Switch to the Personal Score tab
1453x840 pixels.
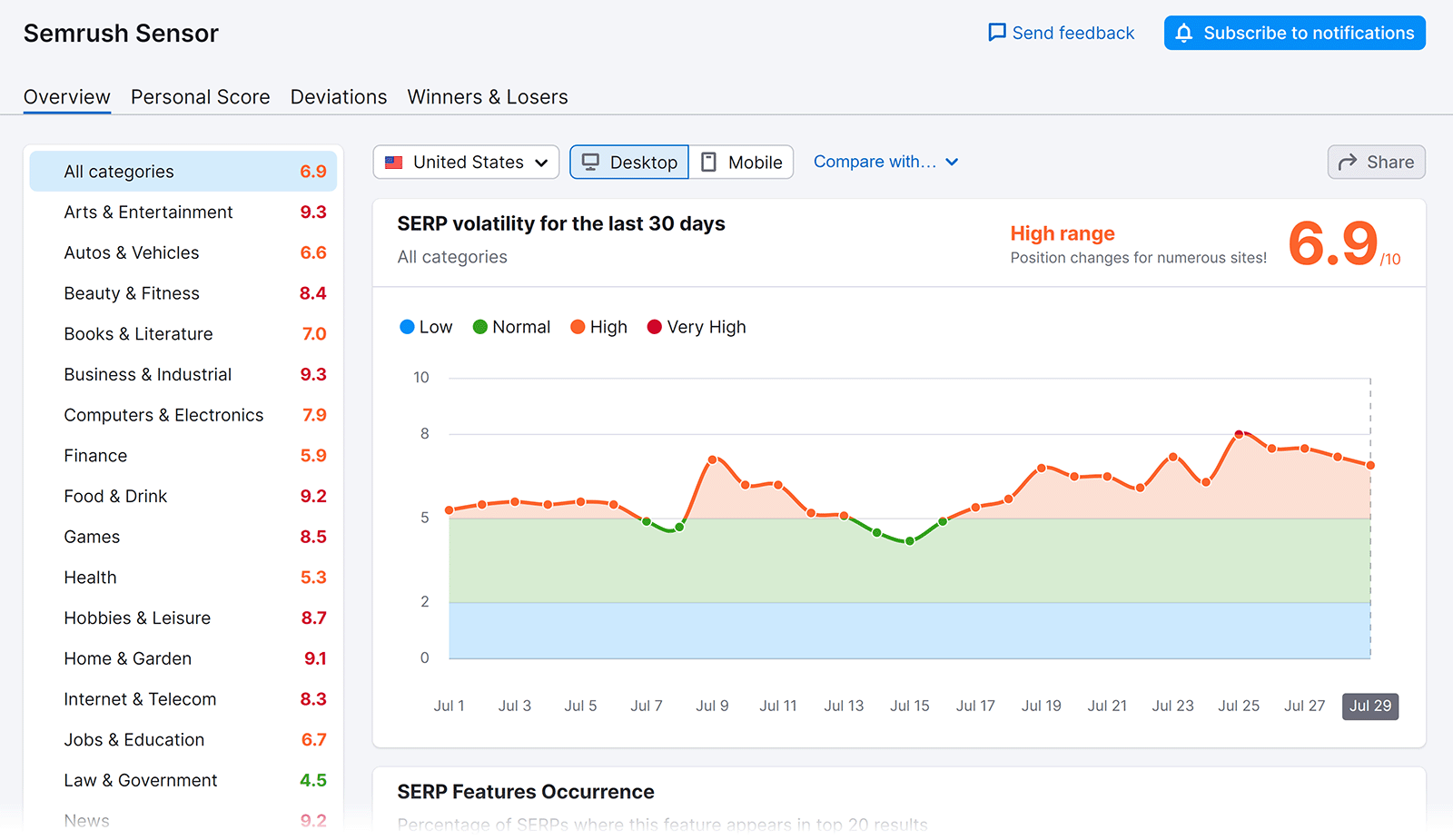200,97
